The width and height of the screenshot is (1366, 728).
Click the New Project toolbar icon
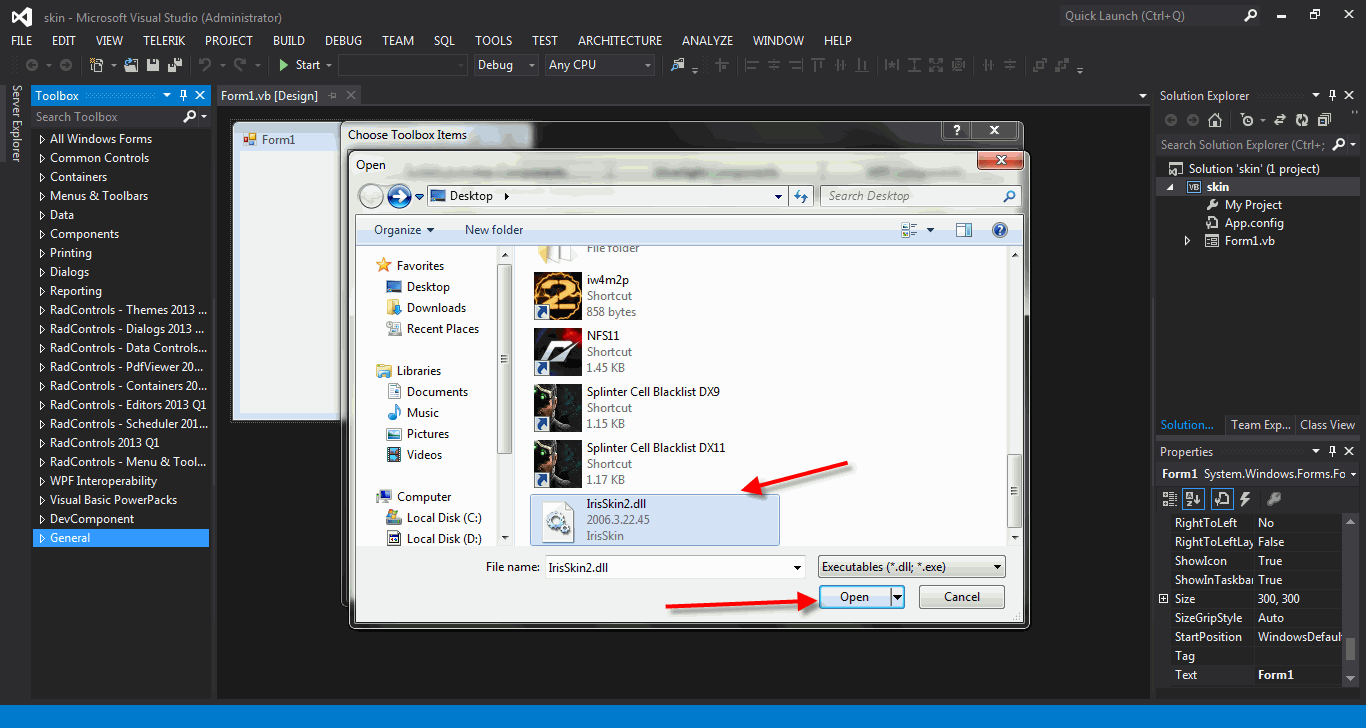(x=96, y=65)
